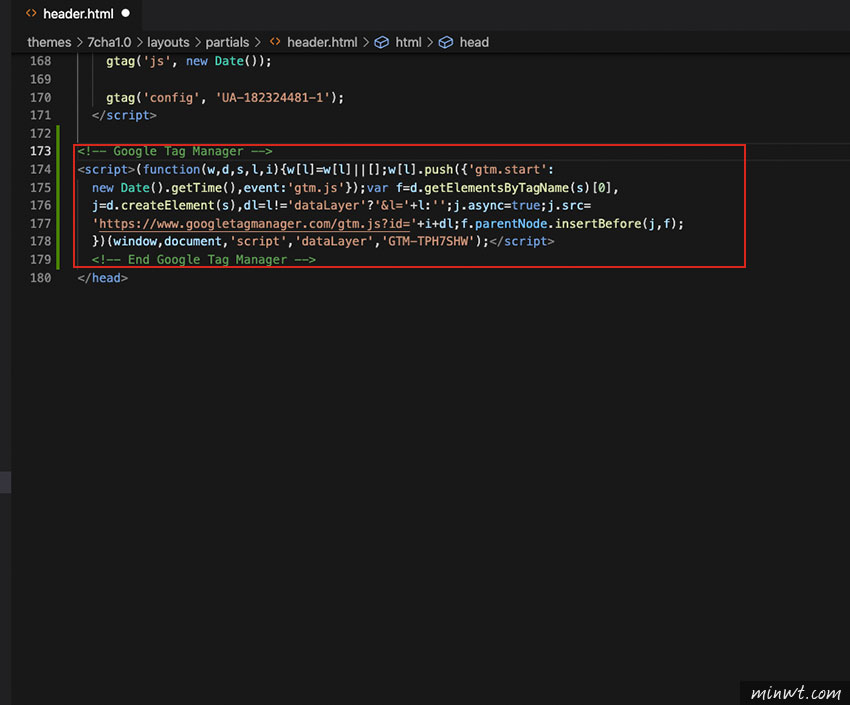The image size is (850, 705).
Task: Click the closing </script> tag on line 171
Action: (x=124, y=115)
